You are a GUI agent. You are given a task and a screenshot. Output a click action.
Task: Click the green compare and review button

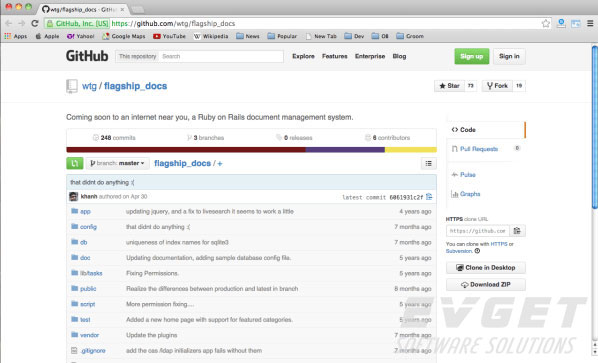click(x=75, y=163)
